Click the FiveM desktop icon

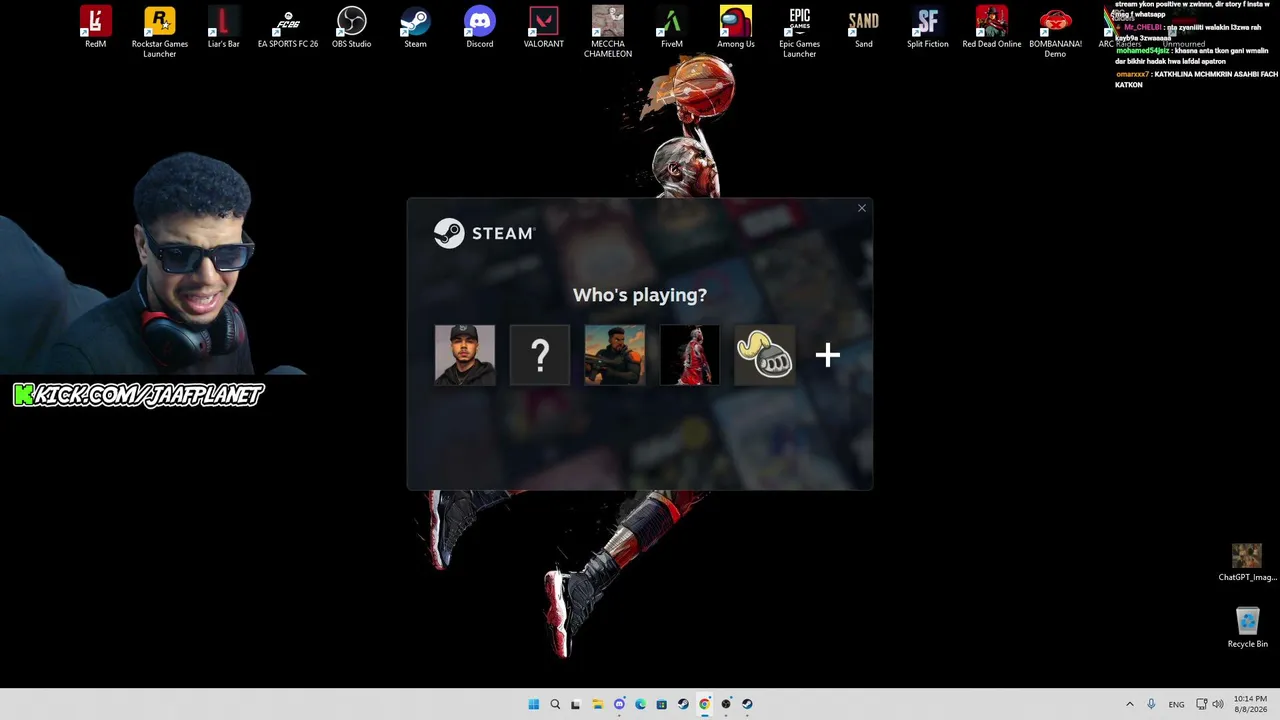(x=672, y=28)
